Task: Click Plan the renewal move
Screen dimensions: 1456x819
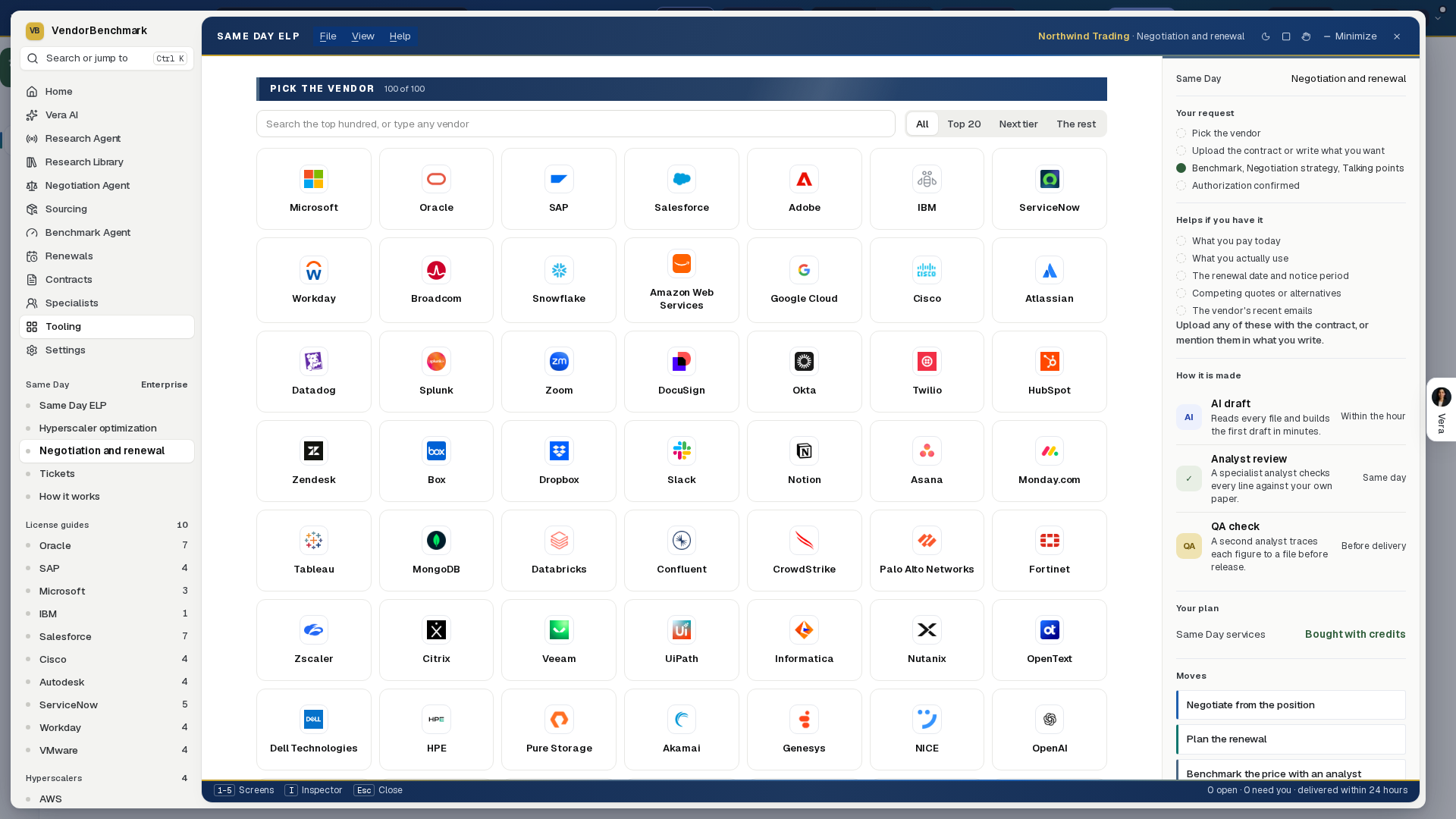Action: (1291, 739)
